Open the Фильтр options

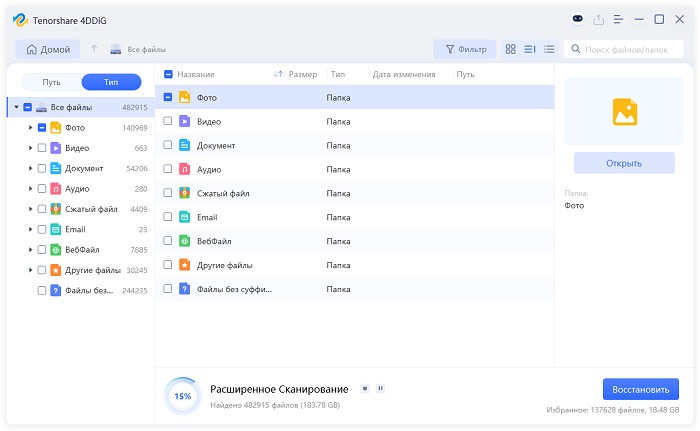tap(463, 49)
